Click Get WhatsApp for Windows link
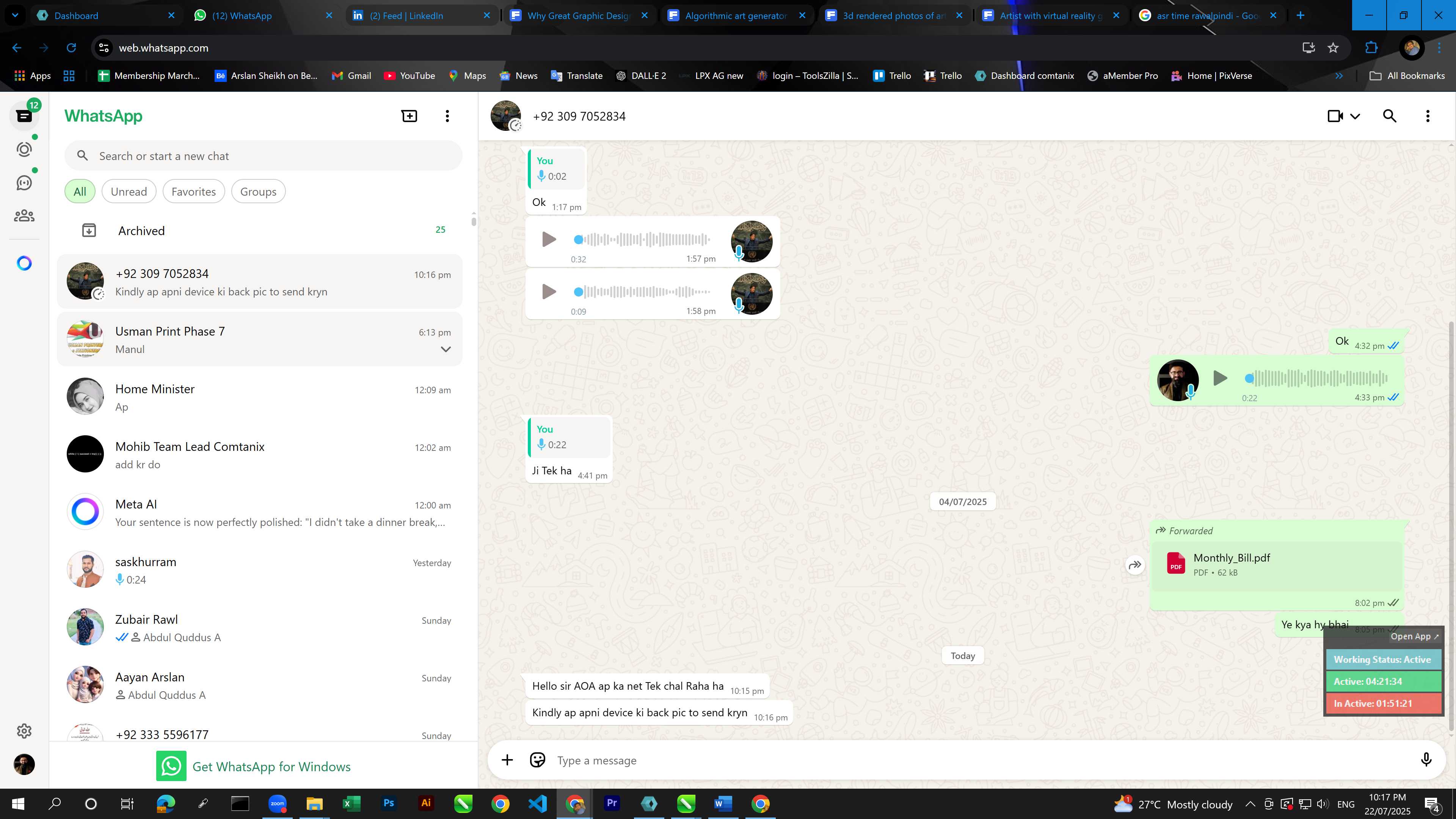 253,766
